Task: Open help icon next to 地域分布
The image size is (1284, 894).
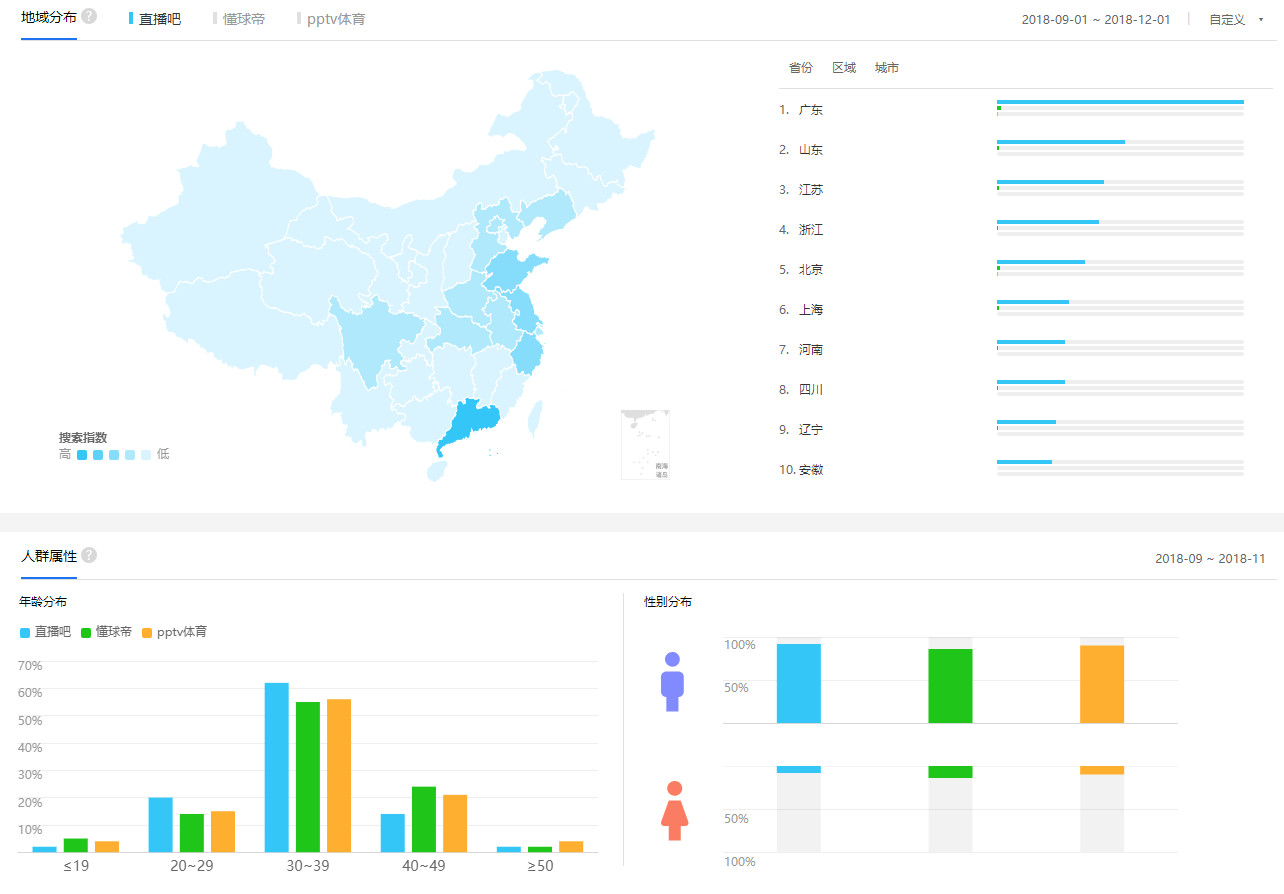Action: [89, 16]
